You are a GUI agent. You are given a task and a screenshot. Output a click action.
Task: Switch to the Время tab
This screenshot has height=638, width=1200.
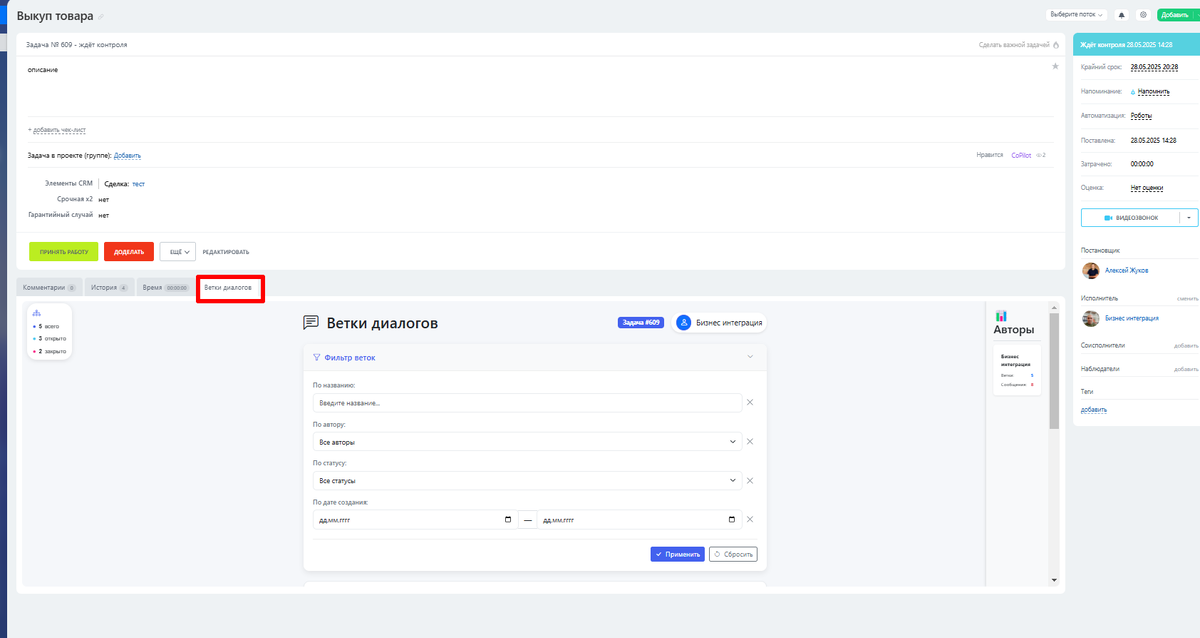click(165, 287)
